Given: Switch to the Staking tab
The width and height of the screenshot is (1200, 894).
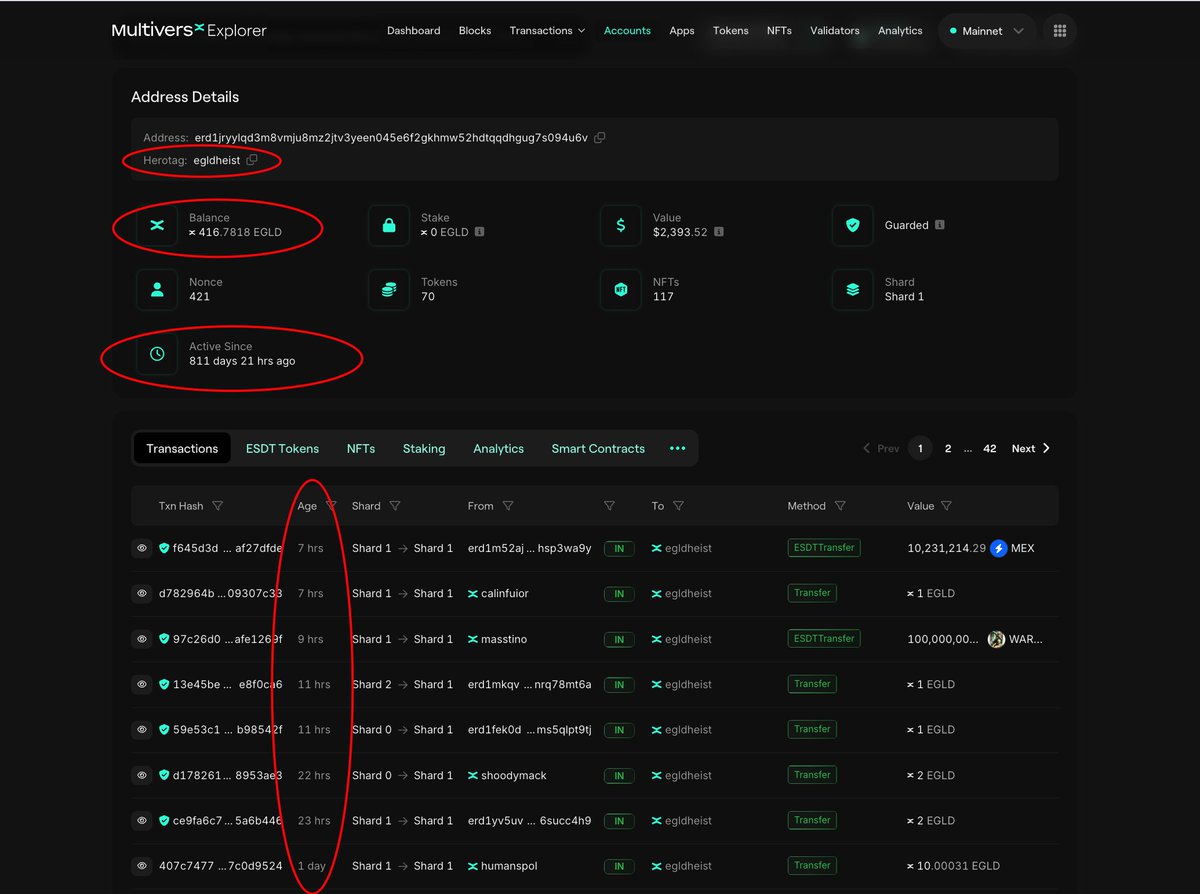Looking at the screenshot, I should coord(424,449).
